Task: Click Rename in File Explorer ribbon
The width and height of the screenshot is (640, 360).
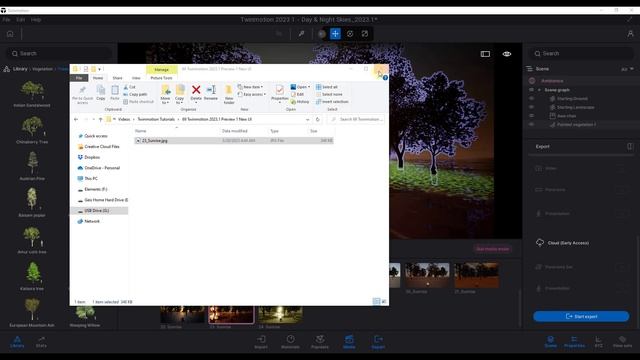Action: coord(211,93)
